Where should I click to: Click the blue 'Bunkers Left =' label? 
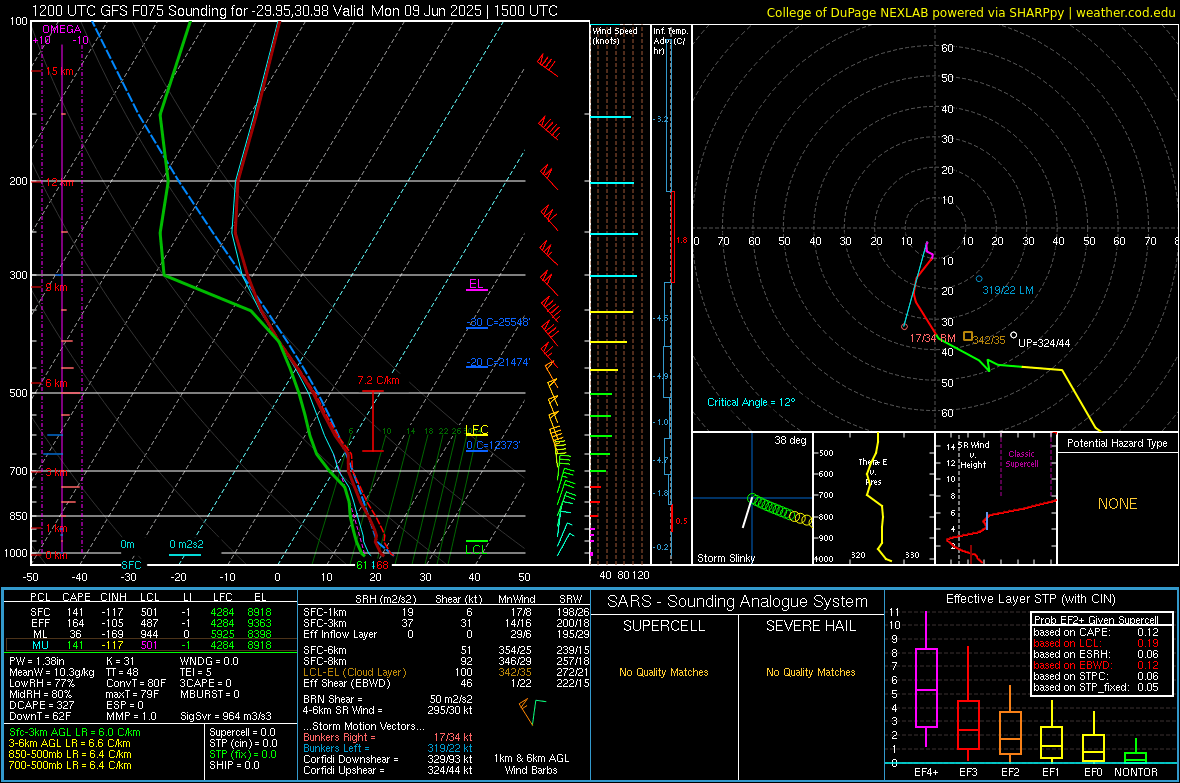point(336,748)
